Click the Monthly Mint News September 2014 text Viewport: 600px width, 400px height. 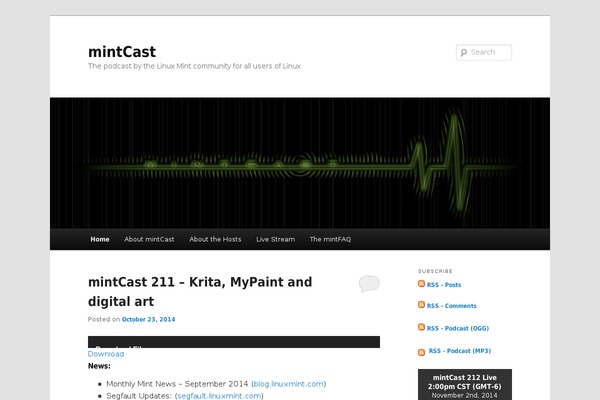tap(177, 384)
